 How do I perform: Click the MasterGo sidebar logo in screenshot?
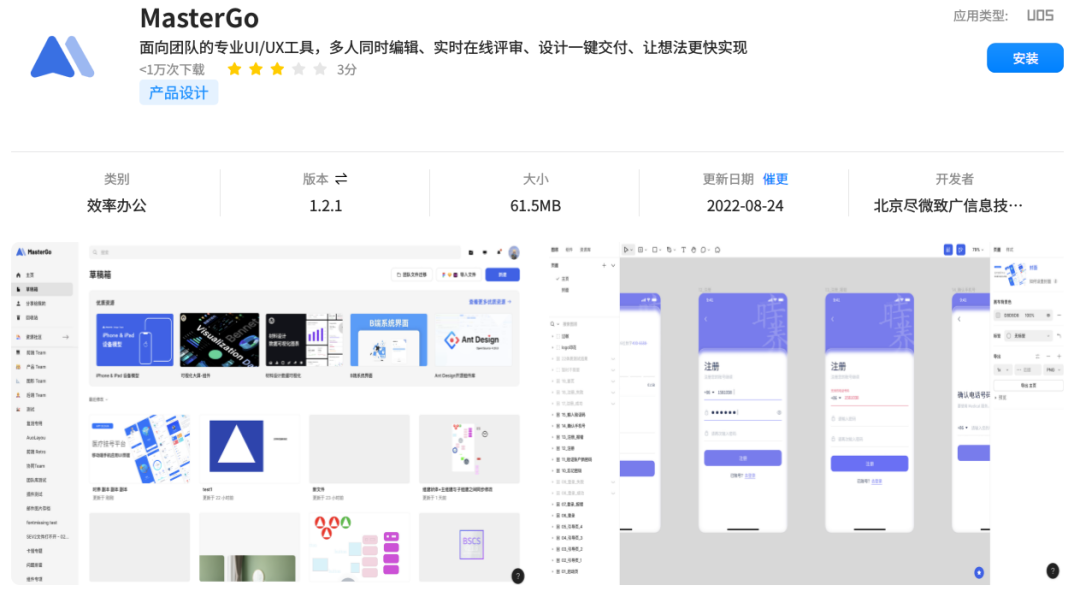pos(34,252)
